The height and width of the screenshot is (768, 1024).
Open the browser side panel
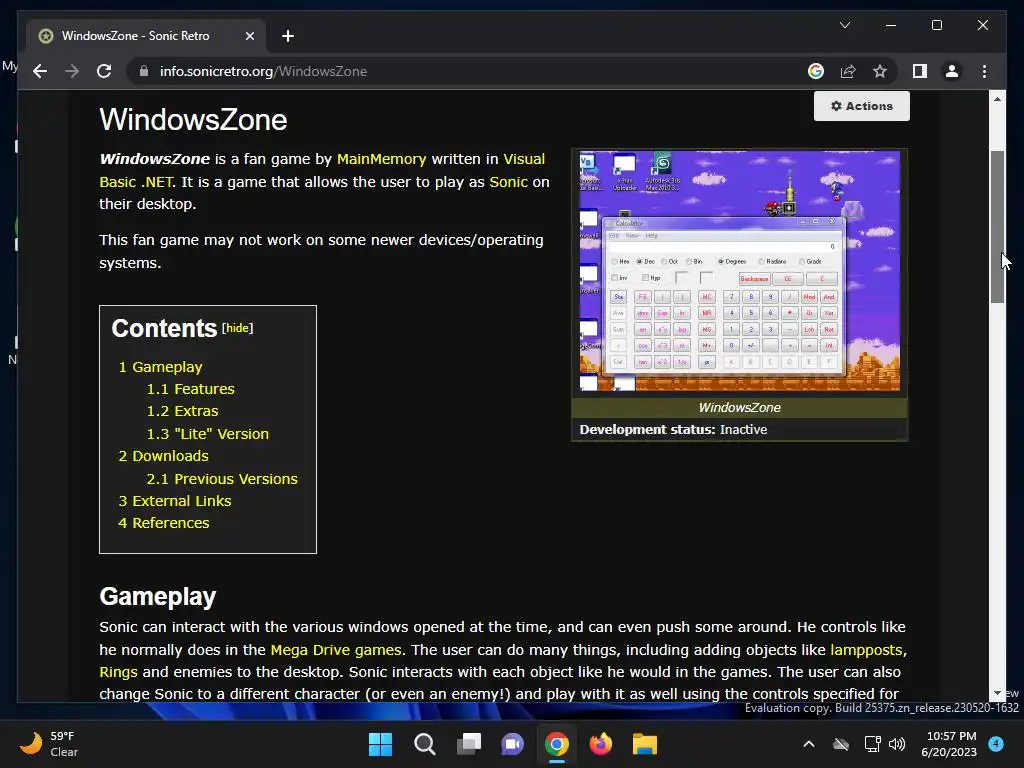[x=920, y=71]
